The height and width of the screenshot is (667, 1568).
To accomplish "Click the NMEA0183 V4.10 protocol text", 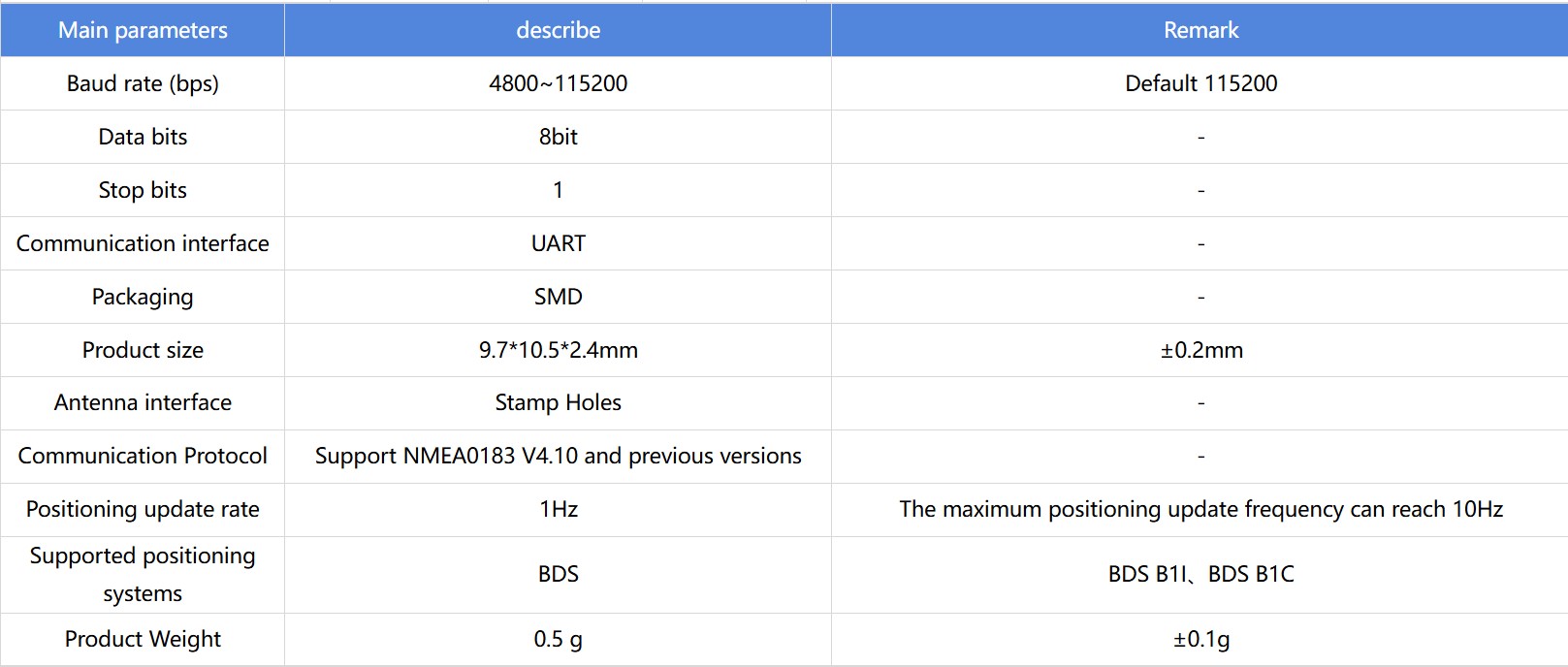I will tap(558, 456).
